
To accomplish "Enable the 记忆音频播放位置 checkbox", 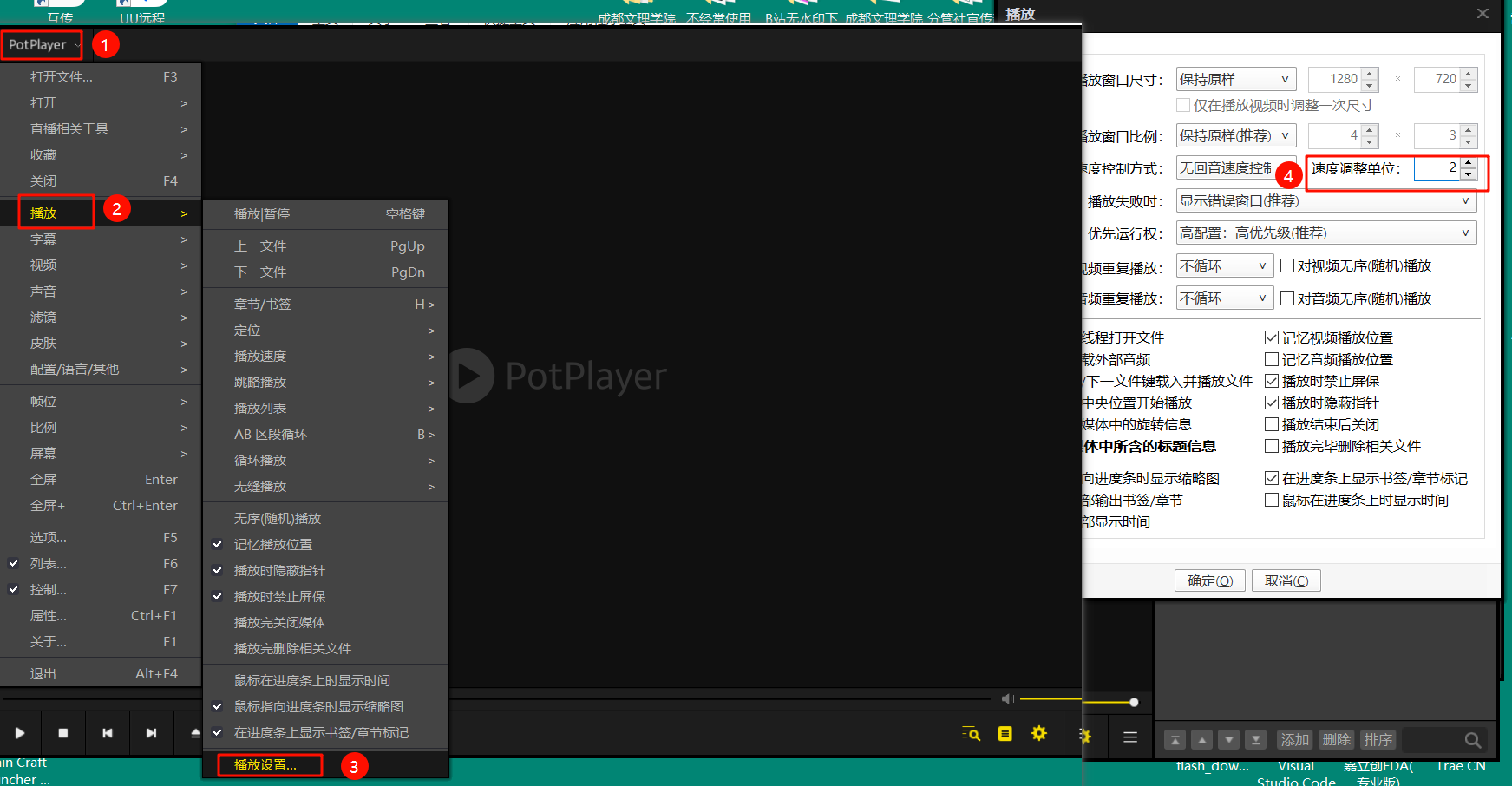I will (x=1273, y=358).
